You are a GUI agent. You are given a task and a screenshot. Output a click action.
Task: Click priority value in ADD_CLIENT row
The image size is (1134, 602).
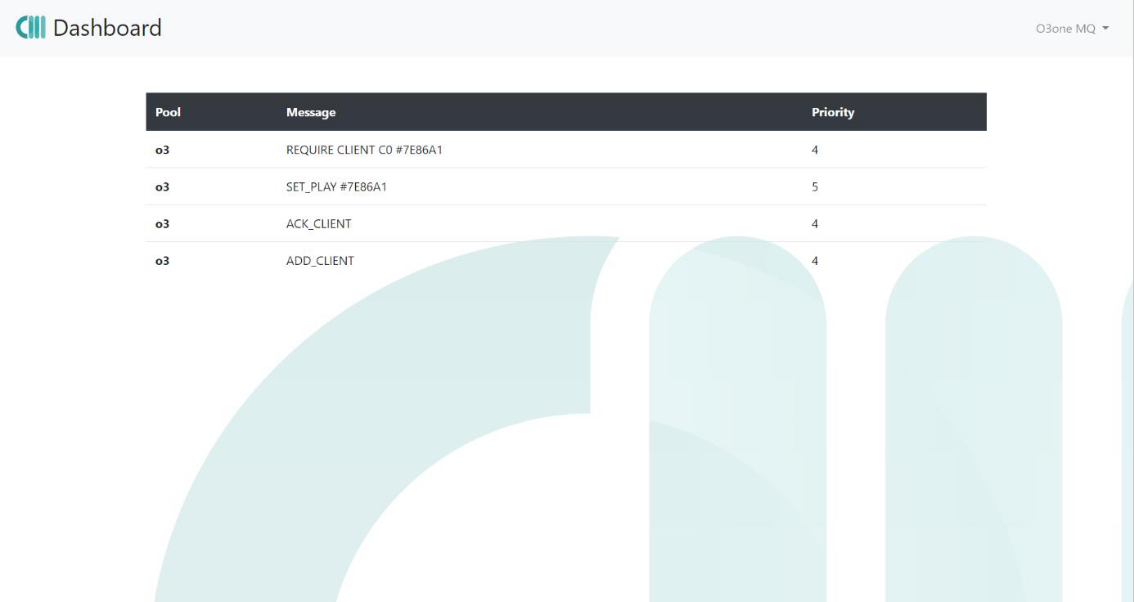pyautogui.click(x=815, y=261)
